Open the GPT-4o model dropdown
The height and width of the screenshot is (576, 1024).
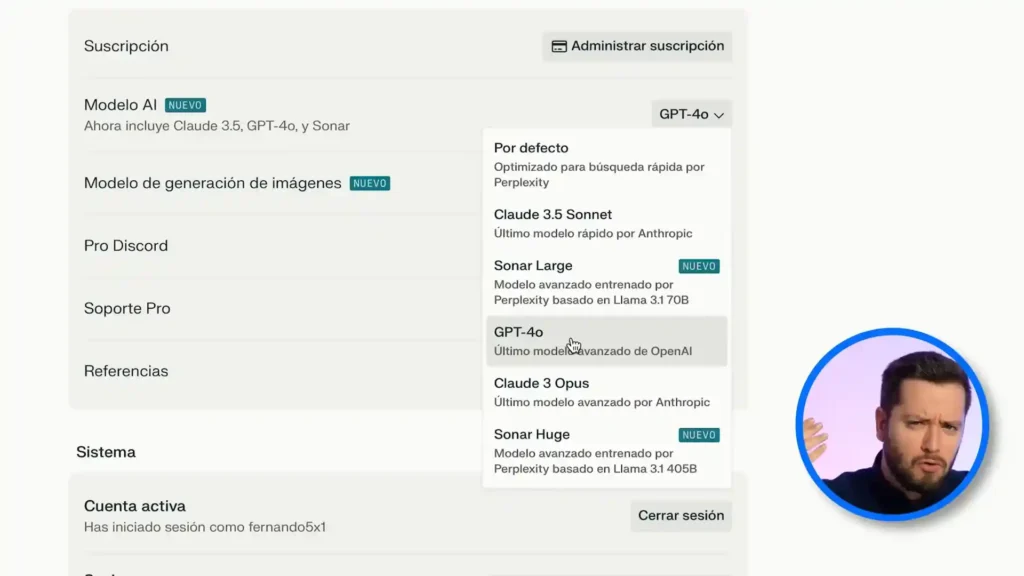(691, 114)
